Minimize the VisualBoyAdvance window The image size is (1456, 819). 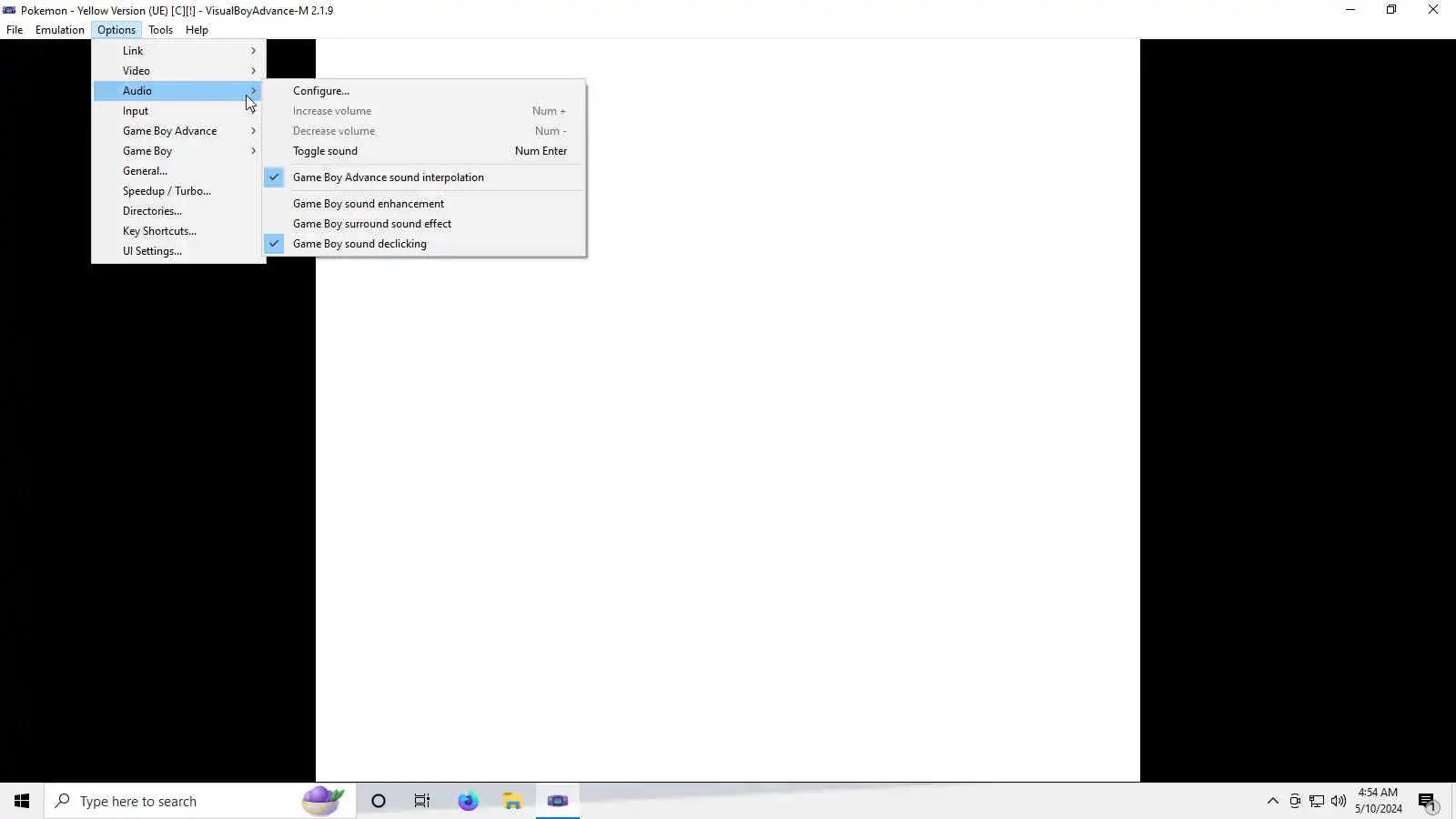[x=1350, y=10]
